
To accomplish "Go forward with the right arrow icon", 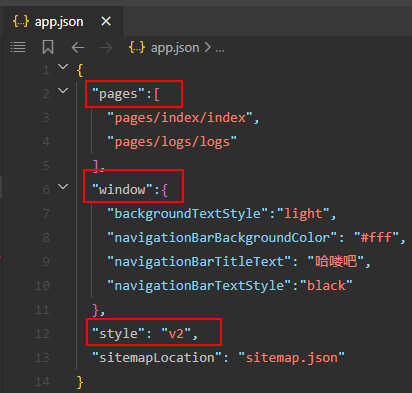I will [106, 48].
